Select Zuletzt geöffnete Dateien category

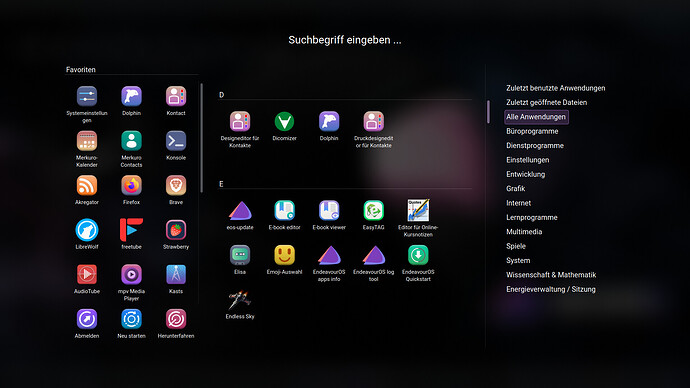[x=546, y=102]
